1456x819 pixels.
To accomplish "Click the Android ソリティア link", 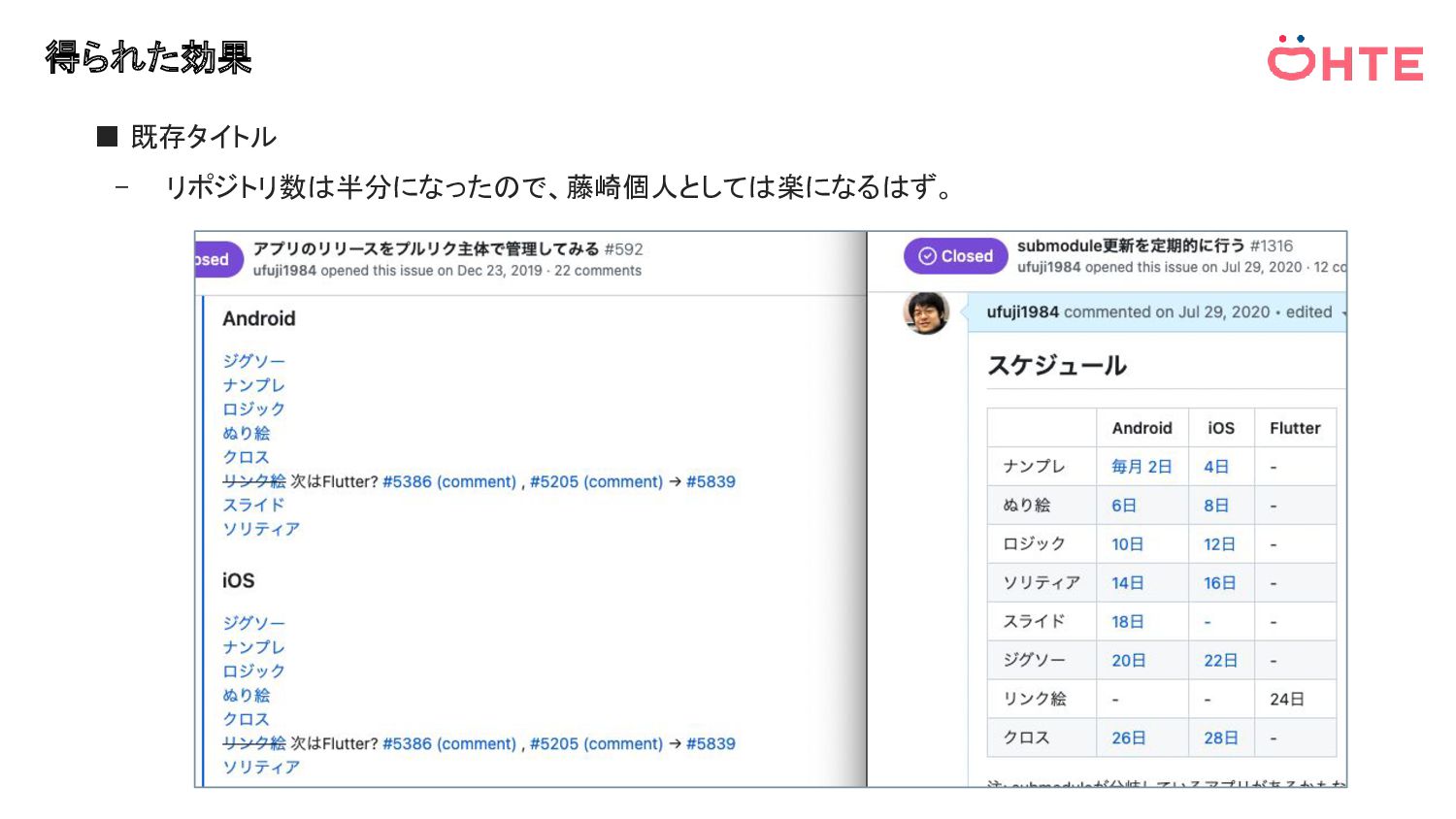I will (261, 529).
